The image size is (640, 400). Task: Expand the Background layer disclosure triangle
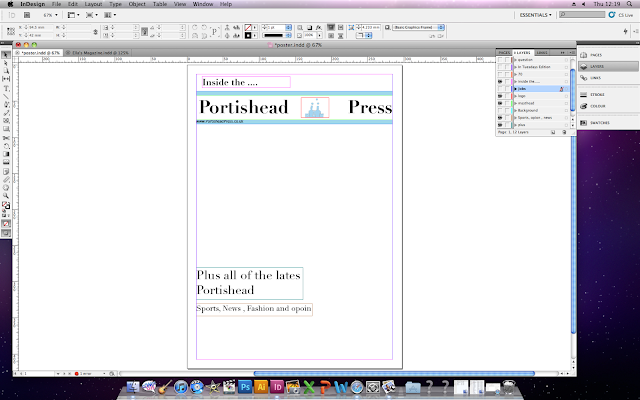[x=516, y=111]
